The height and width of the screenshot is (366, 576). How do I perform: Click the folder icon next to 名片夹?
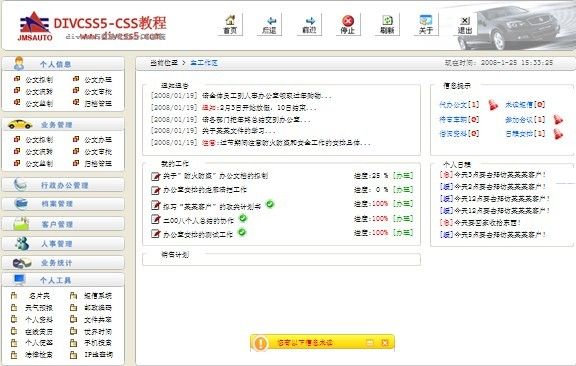(14, 295)
